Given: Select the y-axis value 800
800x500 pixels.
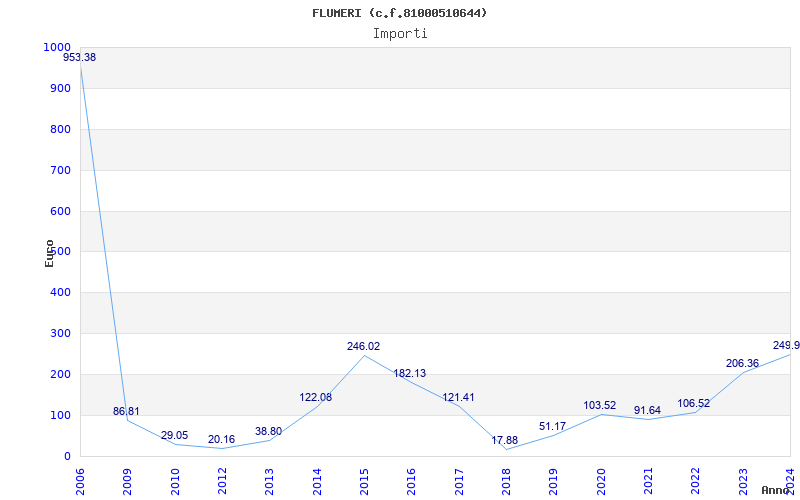Looking at the screenshot, I should pos(60,129).
